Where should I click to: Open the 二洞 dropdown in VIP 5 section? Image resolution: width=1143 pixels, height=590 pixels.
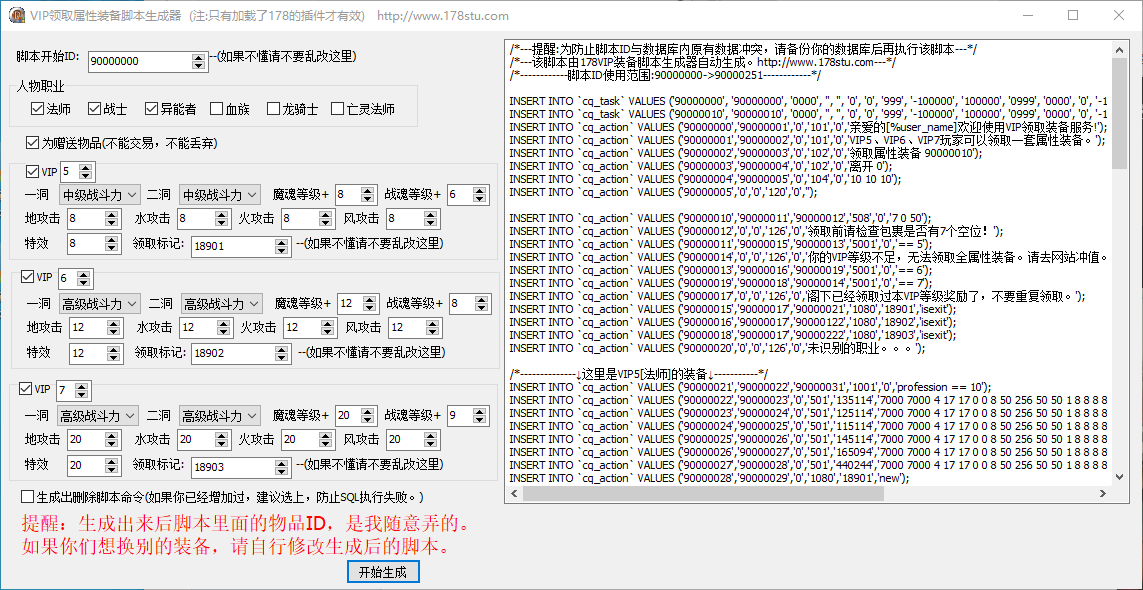click(220, 195)
